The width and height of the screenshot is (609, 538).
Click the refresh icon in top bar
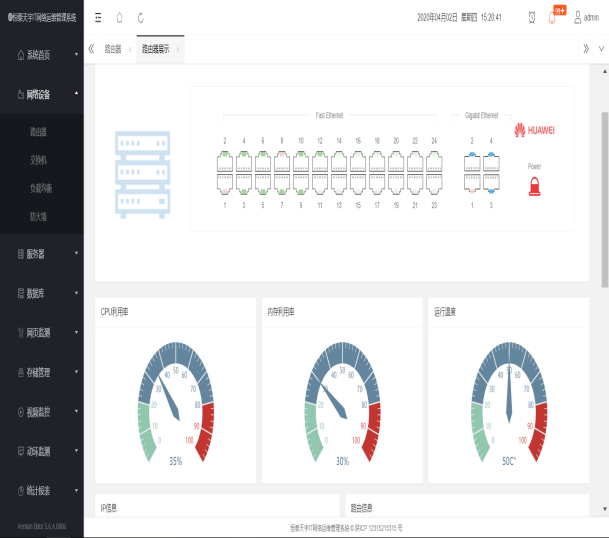pos(141,17)
